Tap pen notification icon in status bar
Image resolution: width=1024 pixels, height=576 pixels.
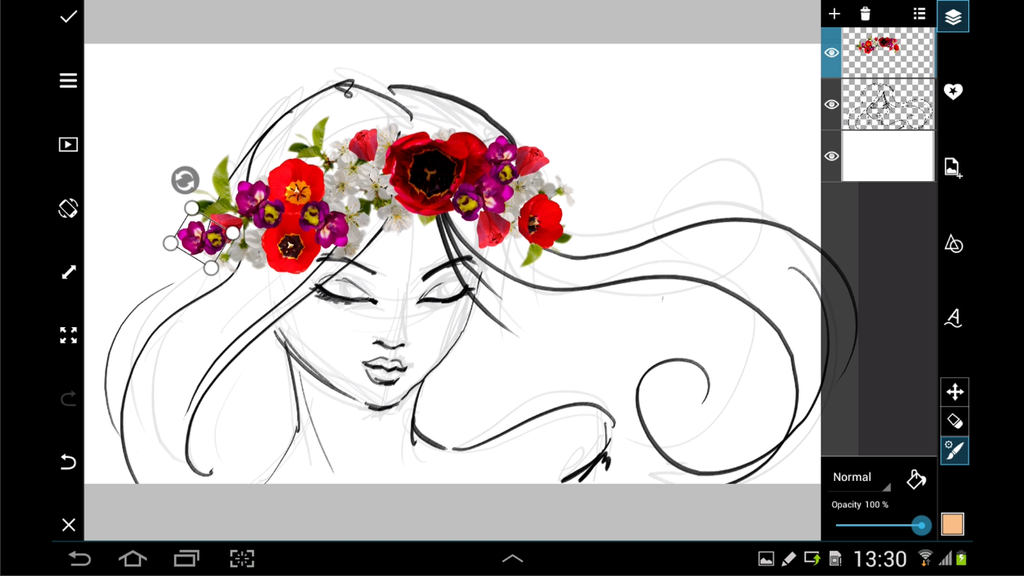(x=788, y=559)
